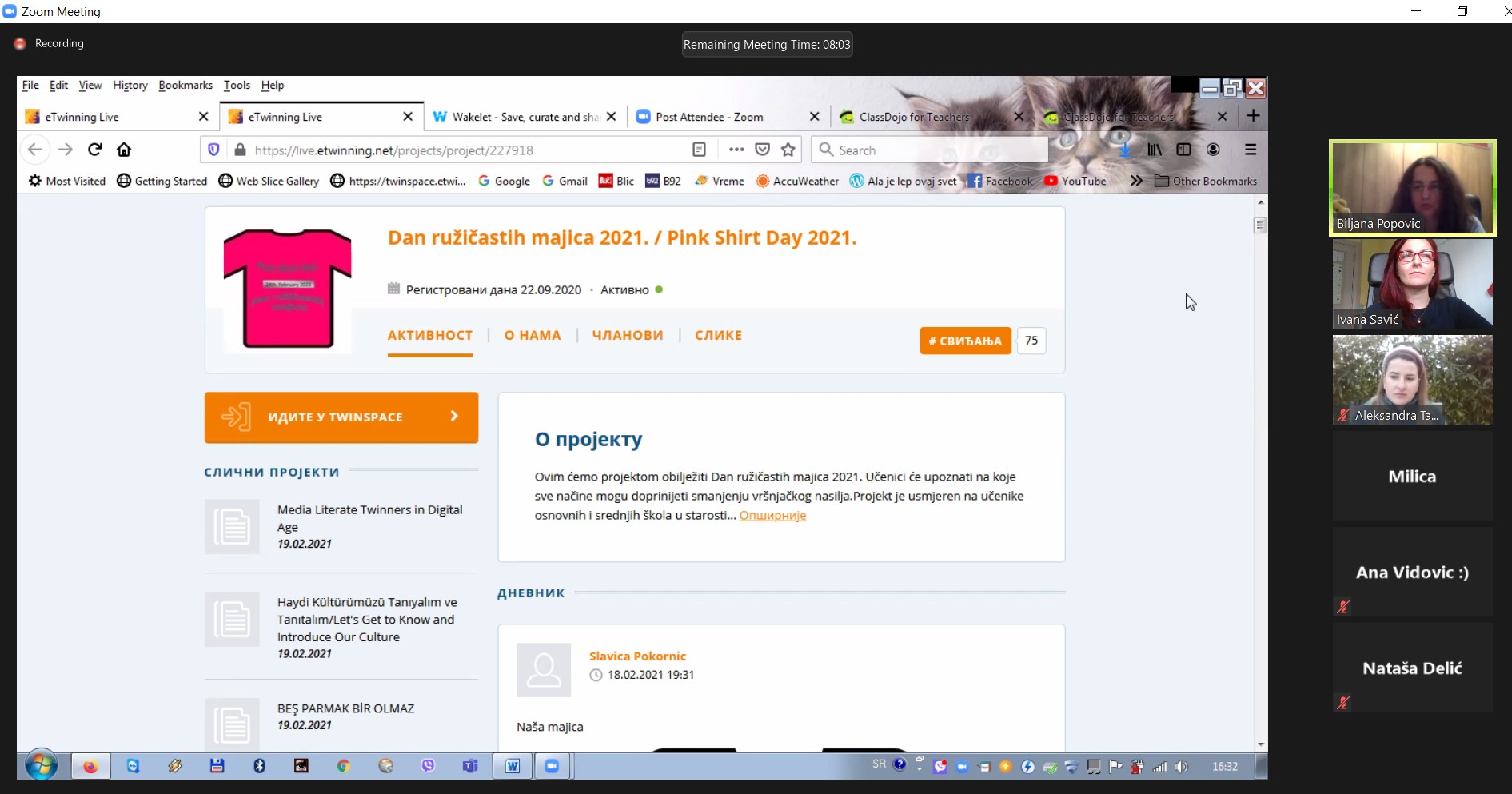Viewport: 1512px width, 794px height.
Task: Switch to the Post Attendee - Zoom tab
Action: 728,117
